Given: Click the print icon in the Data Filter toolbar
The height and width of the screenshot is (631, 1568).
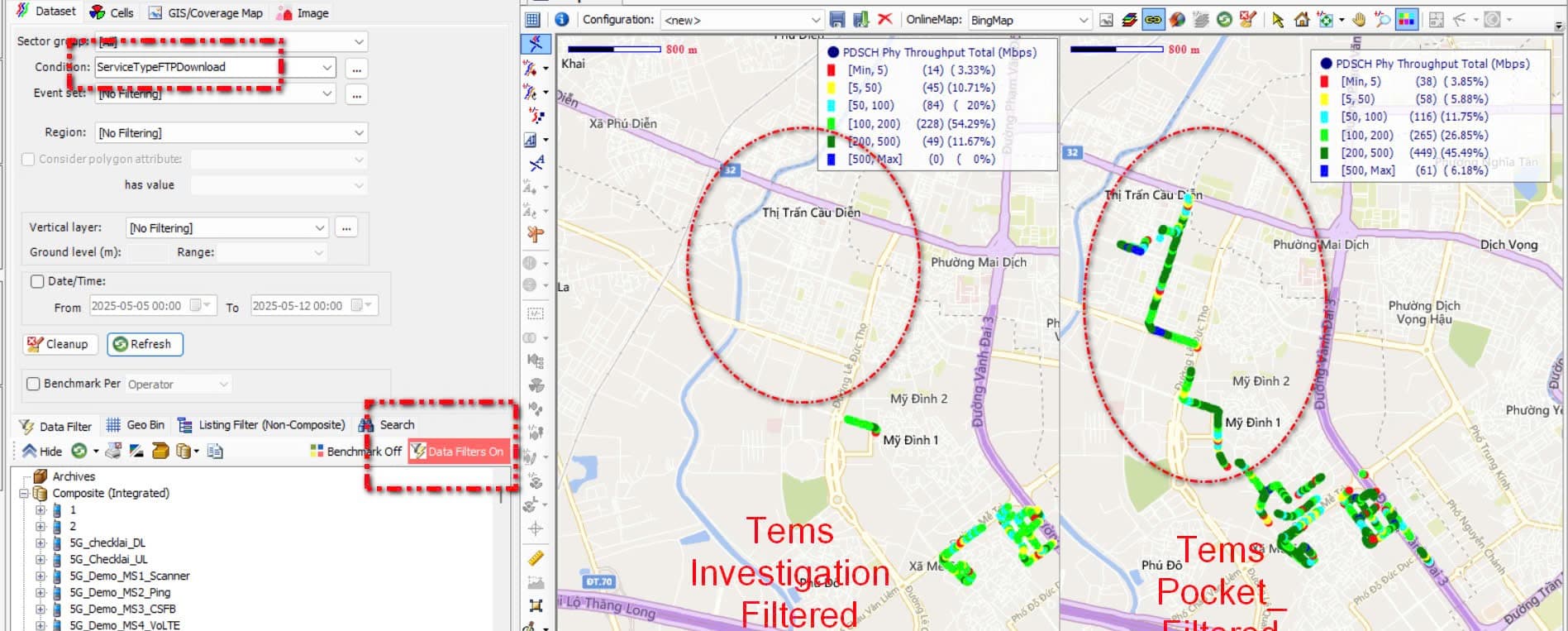Looking at the screenshot, I should [x=114, y=451].
